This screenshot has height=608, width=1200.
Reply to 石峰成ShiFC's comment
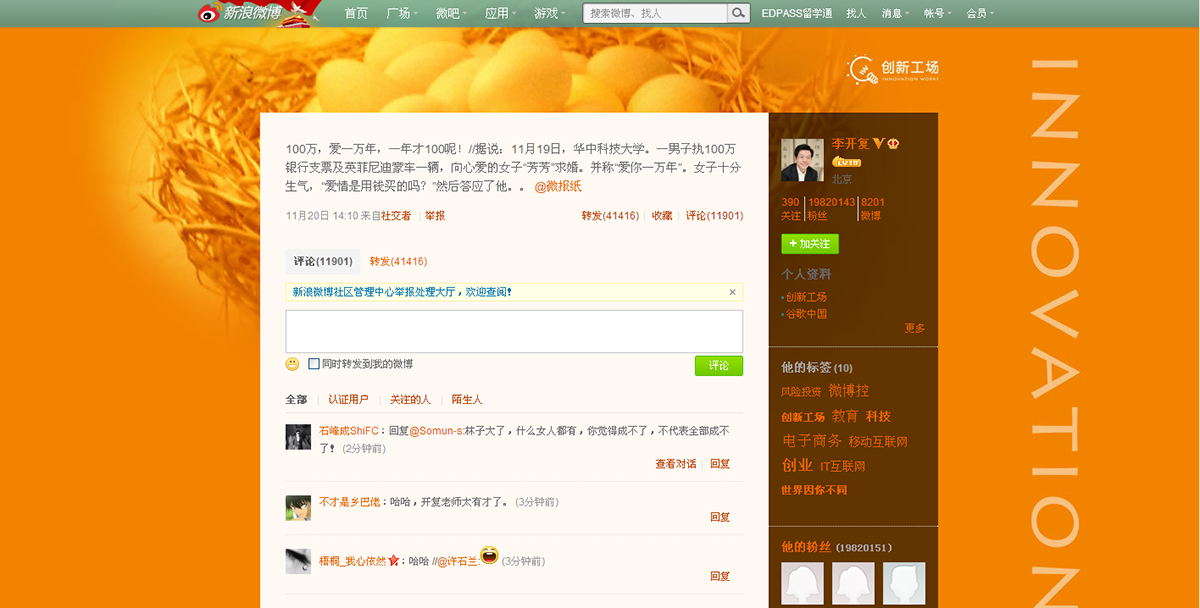[x=720, y=464]
